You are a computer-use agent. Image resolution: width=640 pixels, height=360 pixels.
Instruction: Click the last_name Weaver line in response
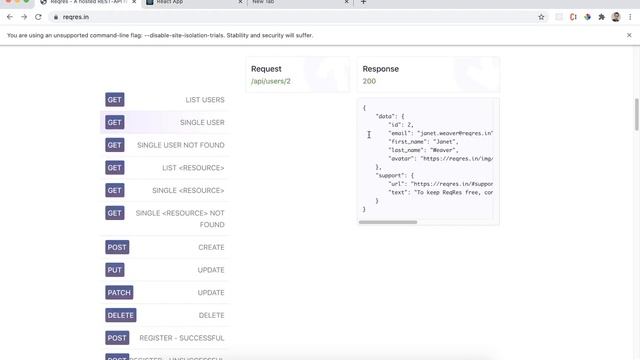[x=423, y=150]
